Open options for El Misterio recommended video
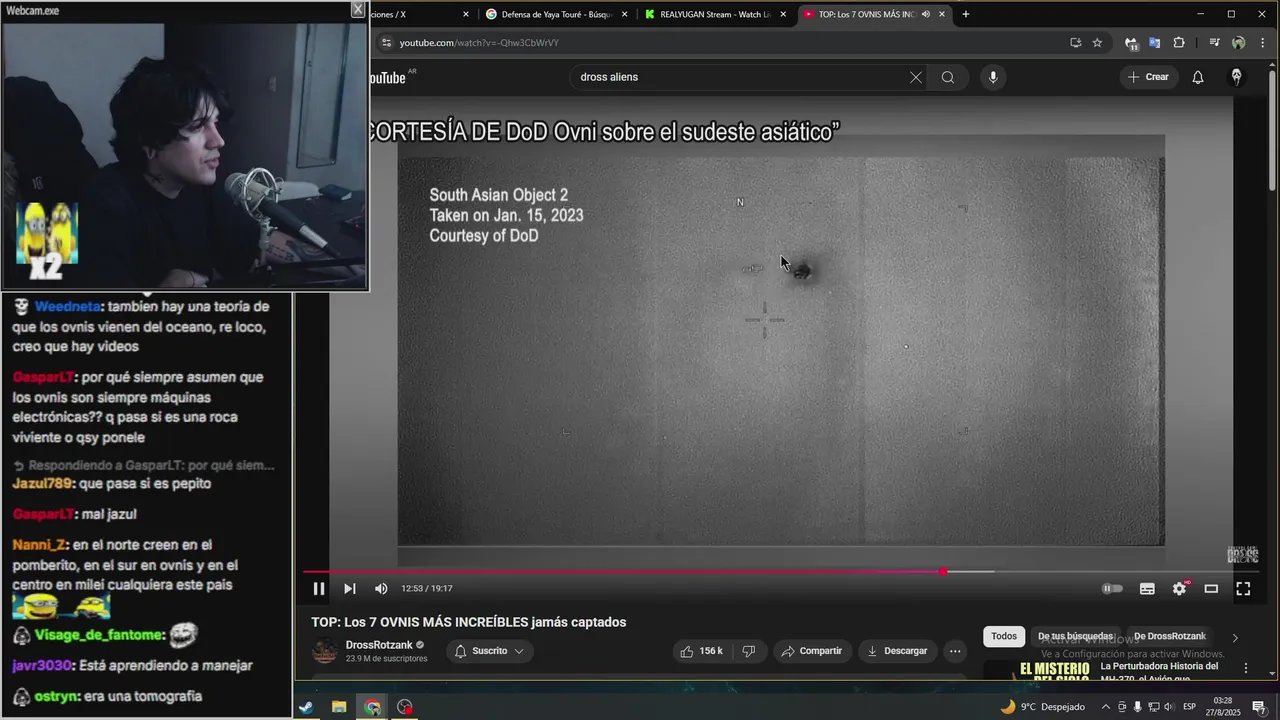Image resolution: width=1280 pixels, height=720 pixels. (1246, 668)
